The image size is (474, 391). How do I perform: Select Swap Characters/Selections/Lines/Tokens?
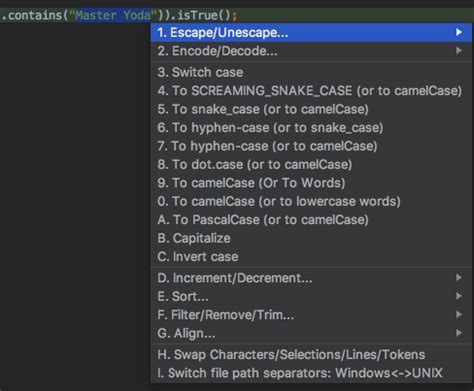coord(311,355)
